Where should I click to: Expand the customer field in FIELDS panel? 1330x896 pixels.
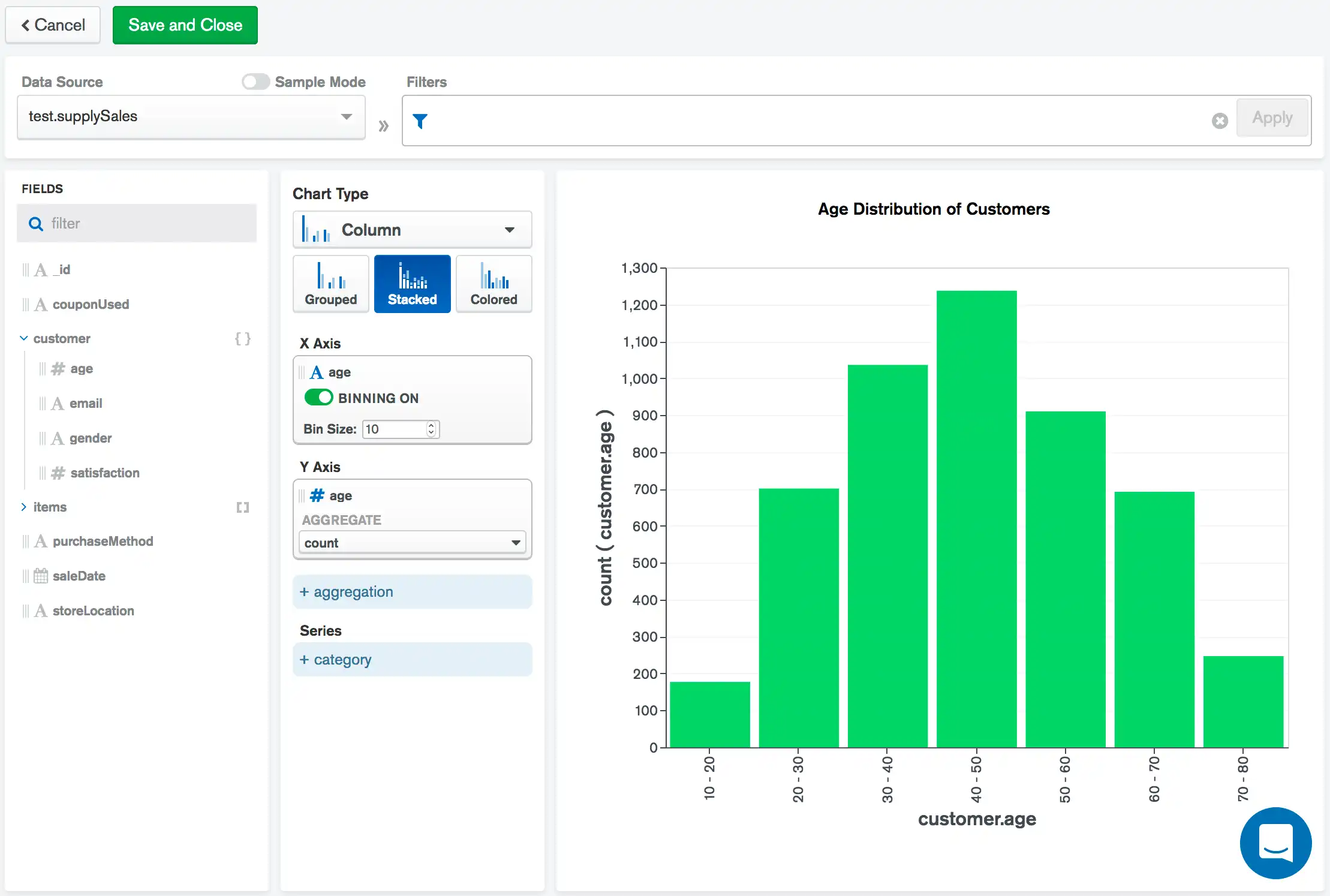pos(22,338)
